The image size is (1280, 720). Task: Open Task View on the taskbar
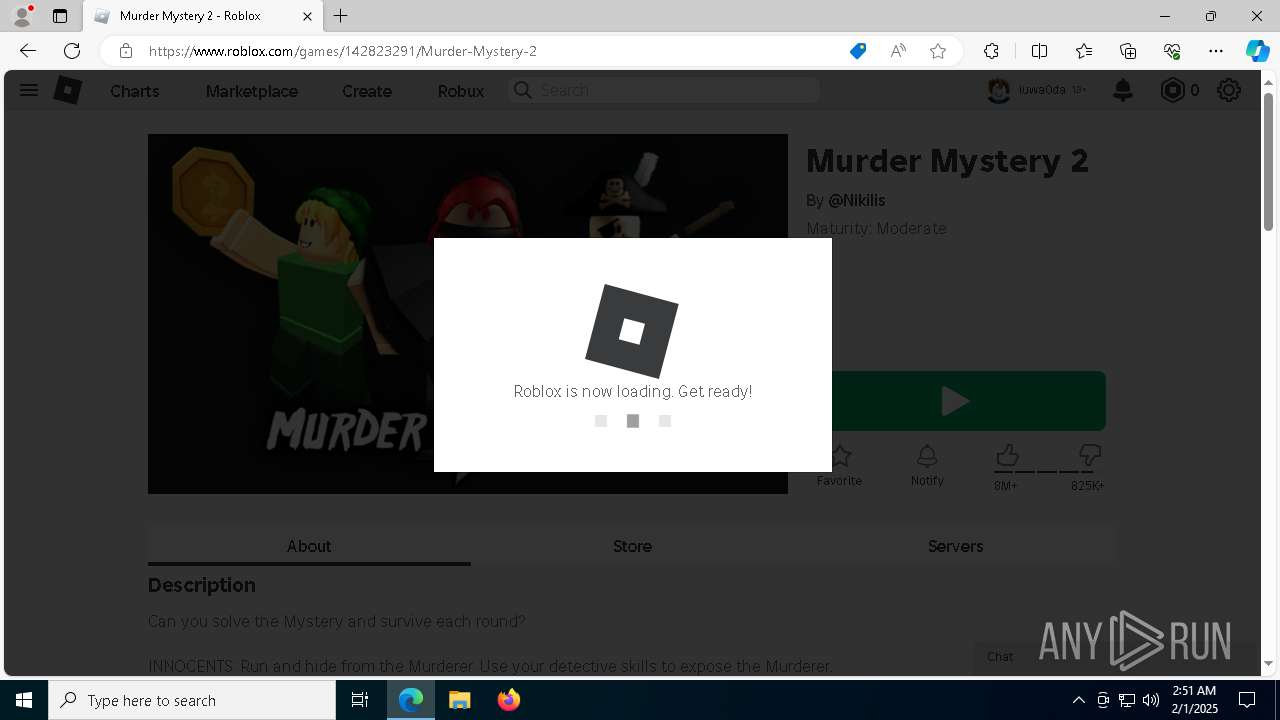click(x=360, y=700)
